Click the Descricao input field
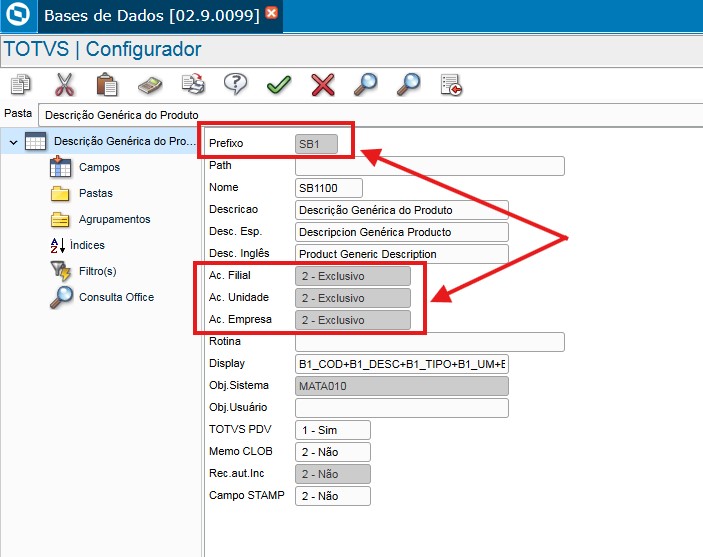 pos(402,210)
